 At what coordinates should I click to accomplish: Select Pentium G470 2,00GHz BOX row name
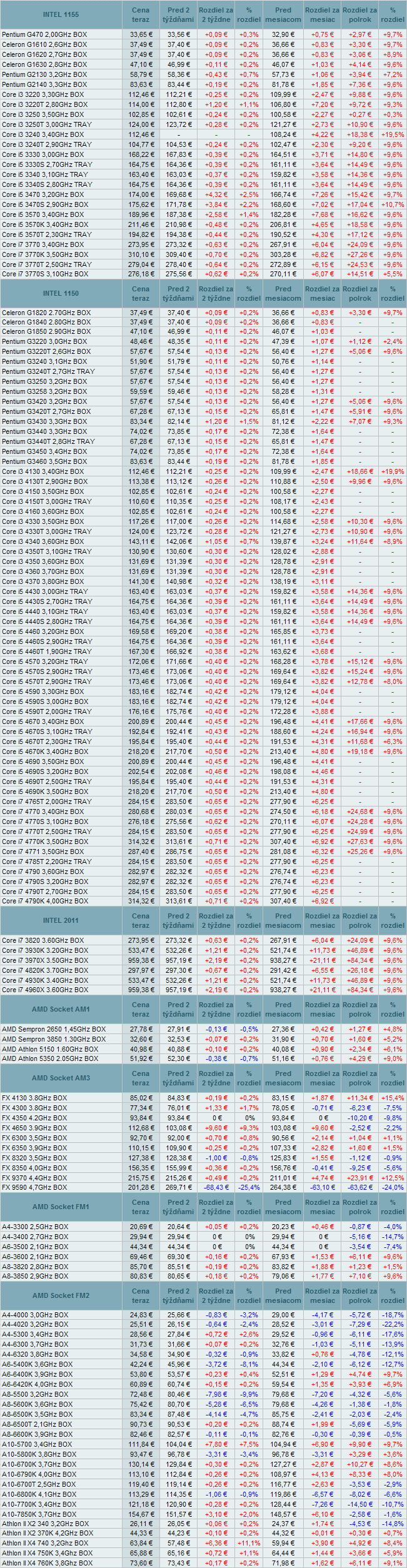(44, 34)
